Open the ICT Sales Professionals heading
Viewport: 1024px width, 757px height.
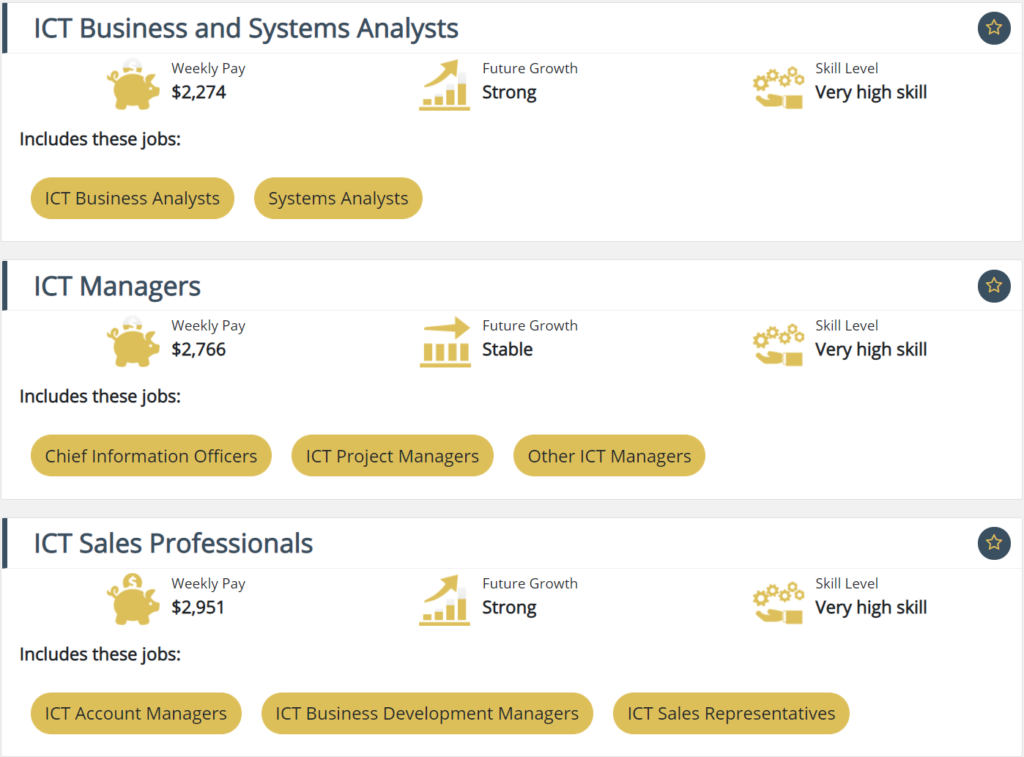[173, 543]
